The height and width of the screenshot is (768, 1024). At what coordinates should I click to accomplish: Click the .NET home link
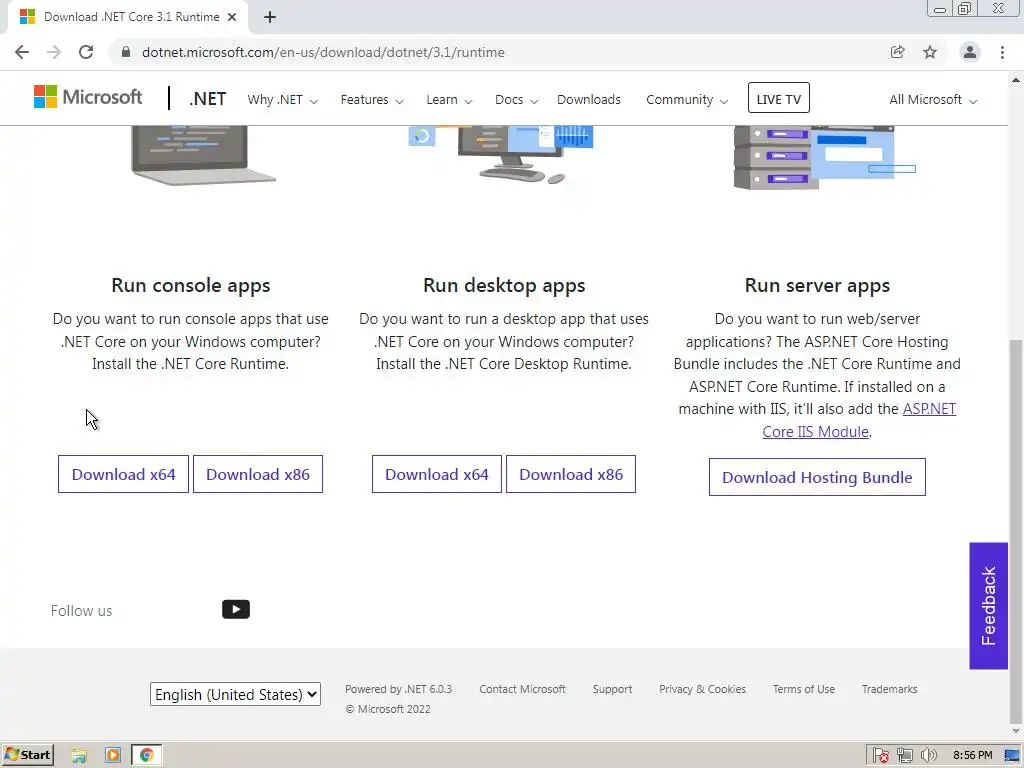point(208,99)
